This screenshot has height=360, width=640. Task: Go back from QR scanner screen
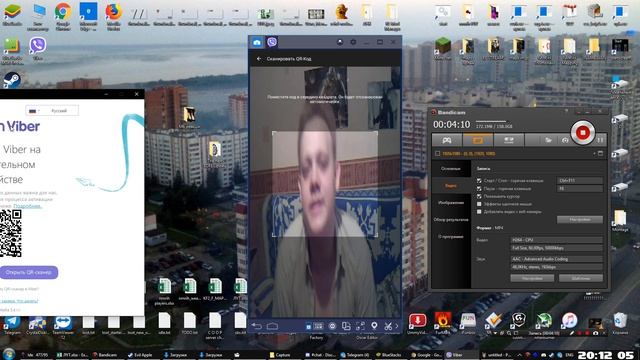pos(259,59)
